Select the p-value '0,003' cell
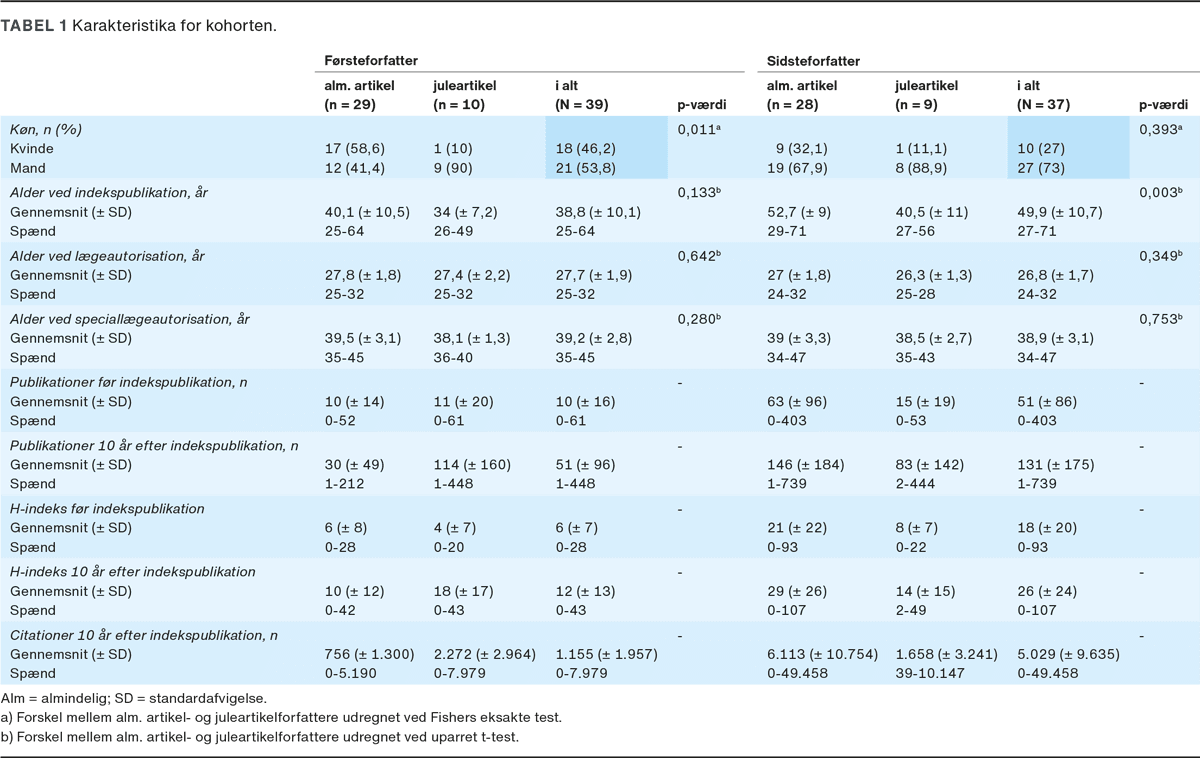 pyautogui.click(x=1161, y=192)
